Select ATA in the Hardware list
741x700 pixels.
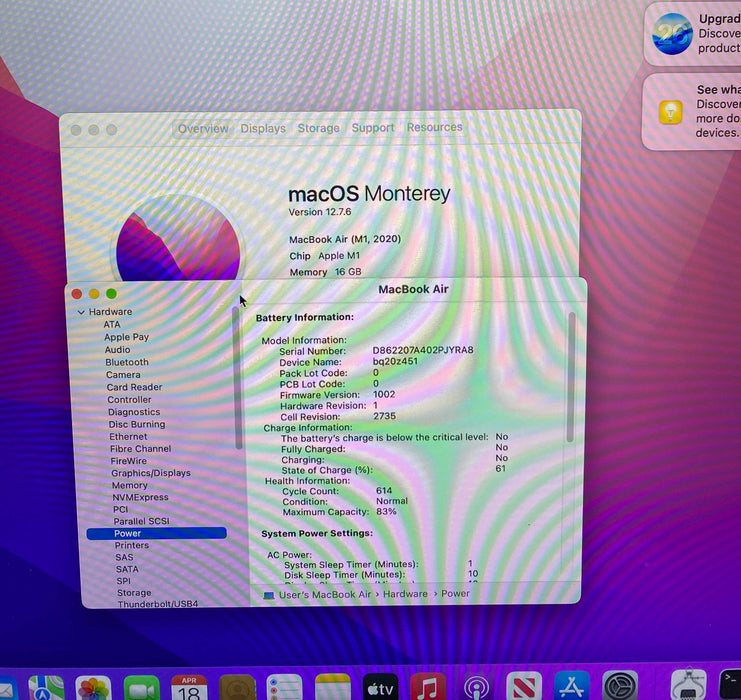point(112,324)
